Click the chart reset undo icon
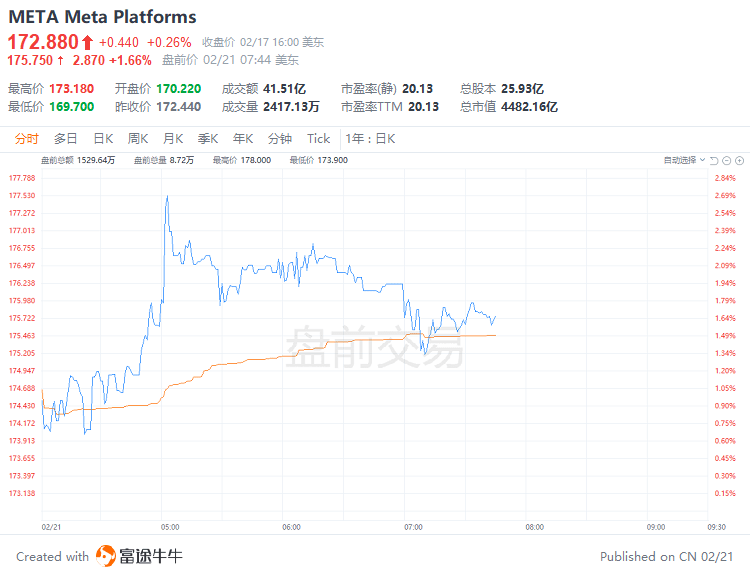This screenshot has height=577, width=750. pyautogui.click(x=715, y=160)
